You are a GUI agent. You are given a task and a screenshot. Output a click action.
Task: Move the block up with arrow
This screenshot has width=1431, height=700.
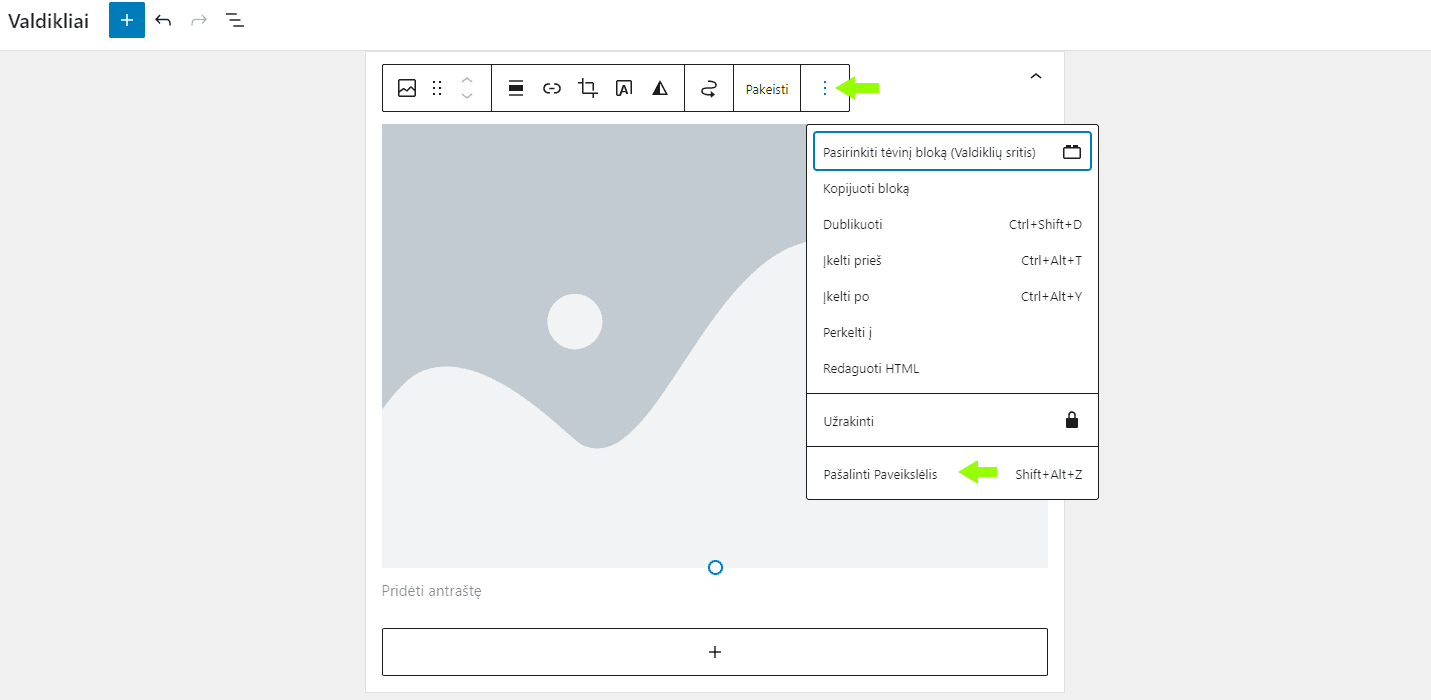pyautogui.click(x=467, y=79)
